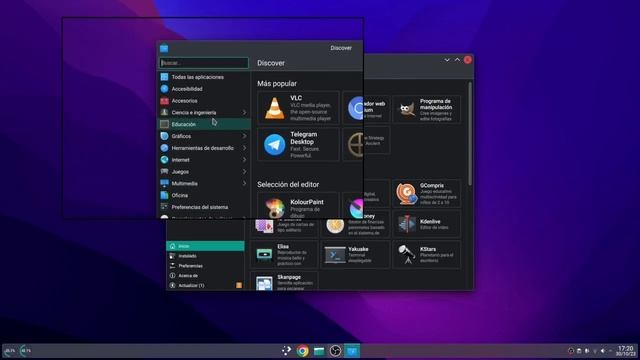
Task: Open the Kdenlive video editor icon
Action: (407, 224)
